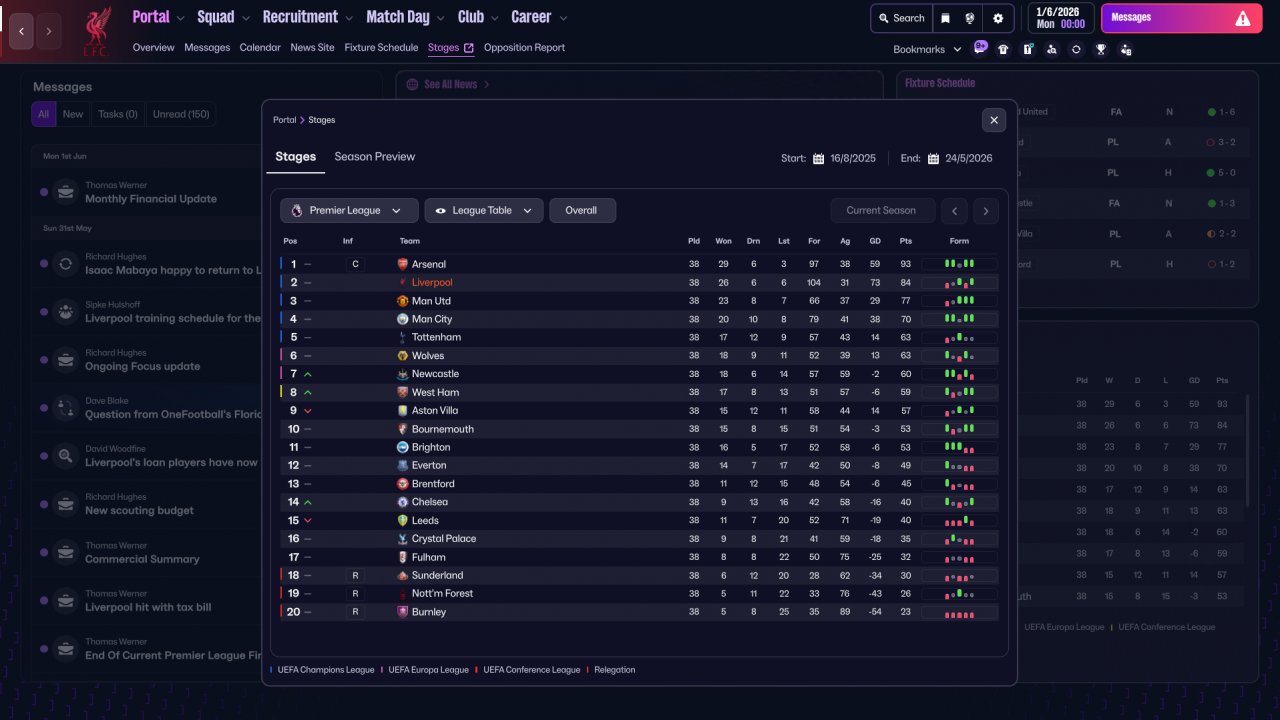Open the globe icon in top bar

click(970, 18)
